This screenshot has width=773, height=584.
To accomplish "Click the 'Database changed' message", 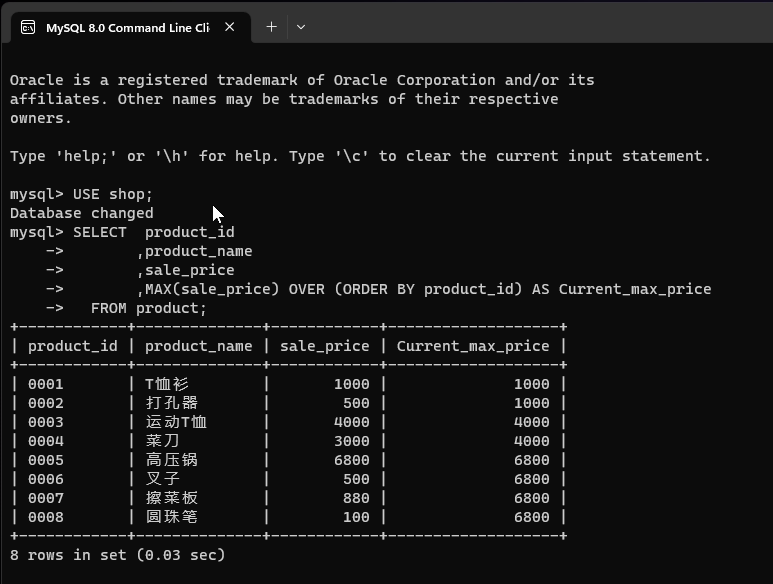I will coord(82,213).
